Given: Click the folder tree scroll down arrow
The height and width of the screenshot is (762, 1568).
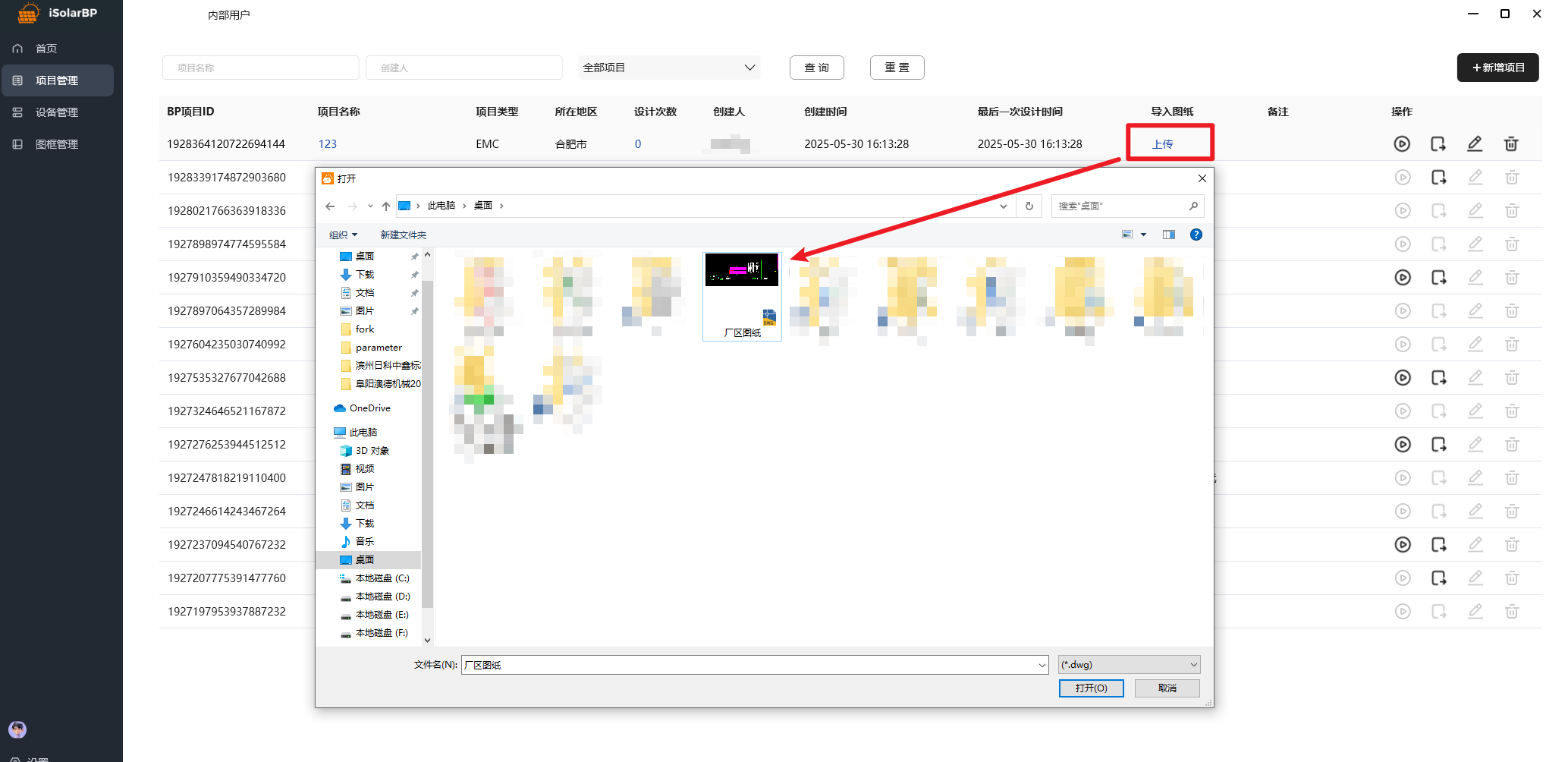Looking at the screenshot, I should pyautogui.click(x=427, y=640).
